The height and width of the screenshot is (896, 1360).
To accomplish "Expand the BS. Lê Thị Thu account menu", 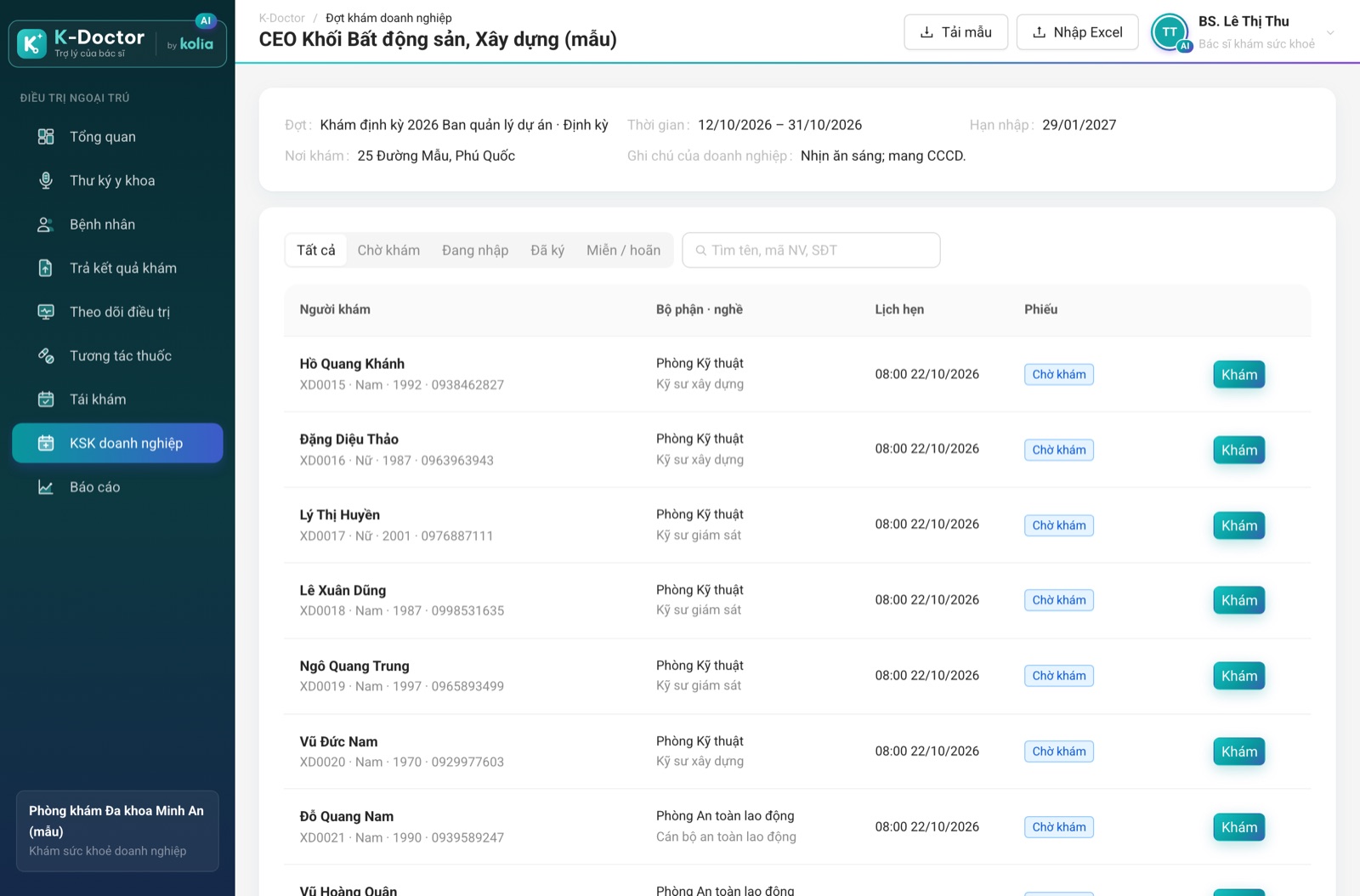I will click(x=1330, y=33).
